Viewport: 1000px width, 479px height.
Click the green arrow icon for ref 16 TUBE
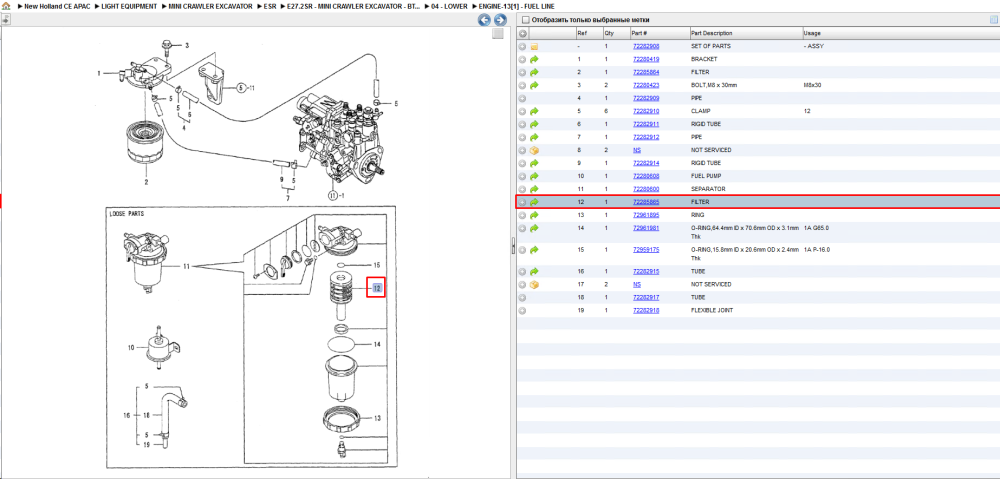[x=534, y=272]
